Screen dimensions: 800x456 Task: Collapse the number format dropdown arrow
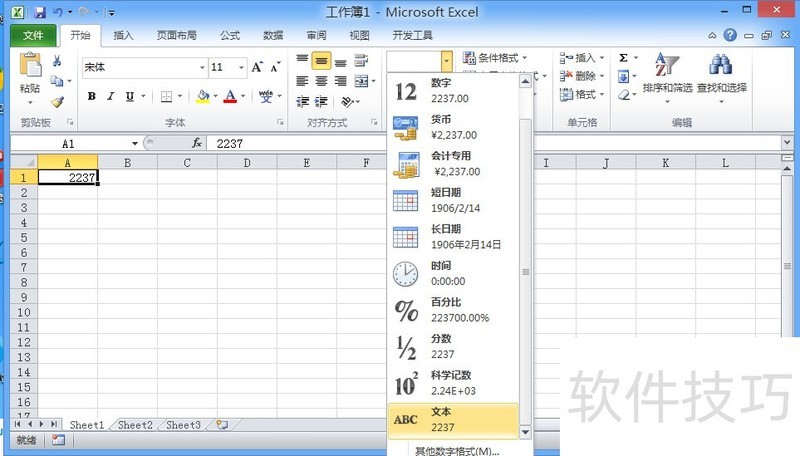click(x=447, y=61)
